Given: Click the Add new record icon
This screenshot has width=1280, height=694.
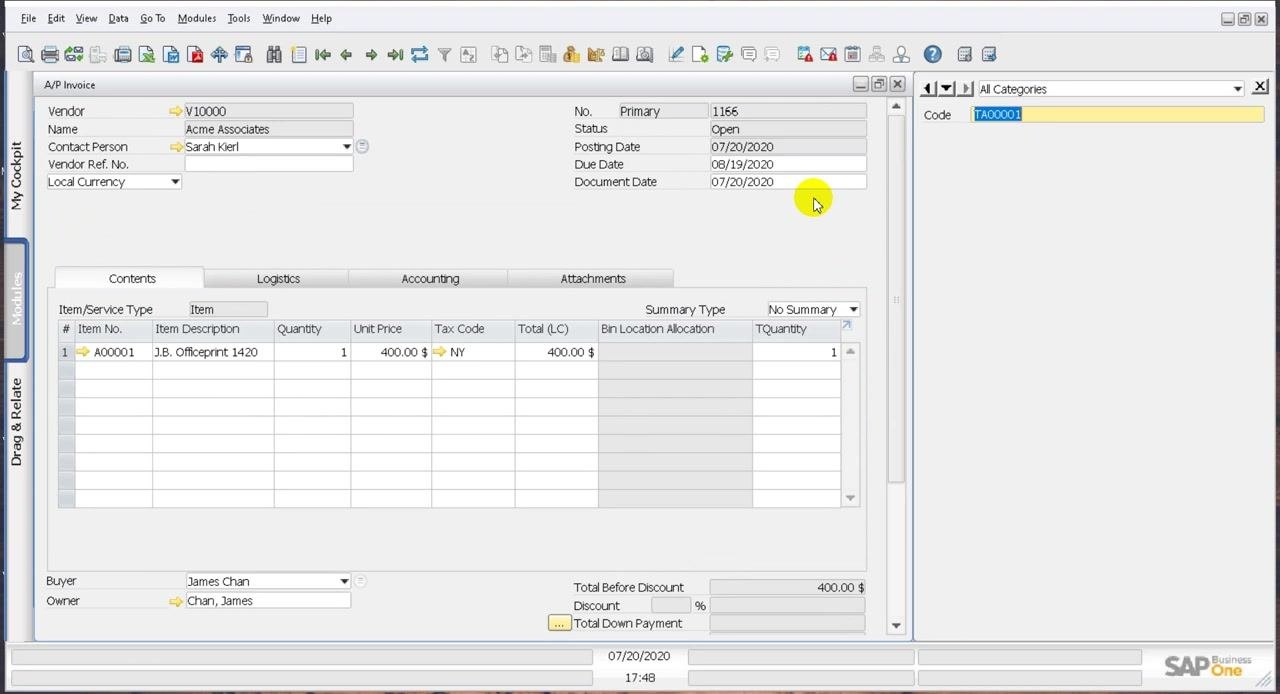Looking at the screenshot, I should click(298, 55).
